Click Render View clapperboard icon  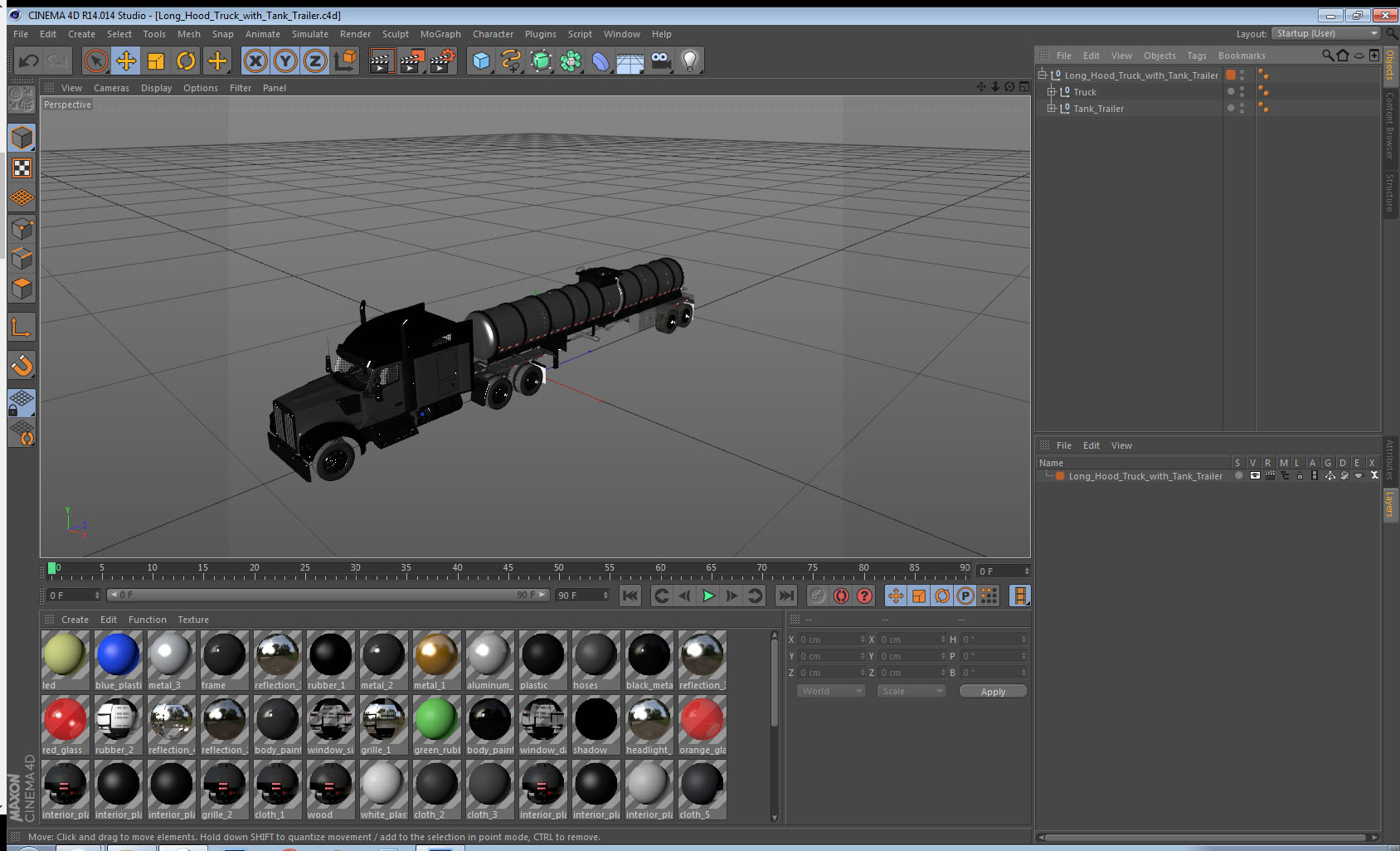click(x=382, y=61)
